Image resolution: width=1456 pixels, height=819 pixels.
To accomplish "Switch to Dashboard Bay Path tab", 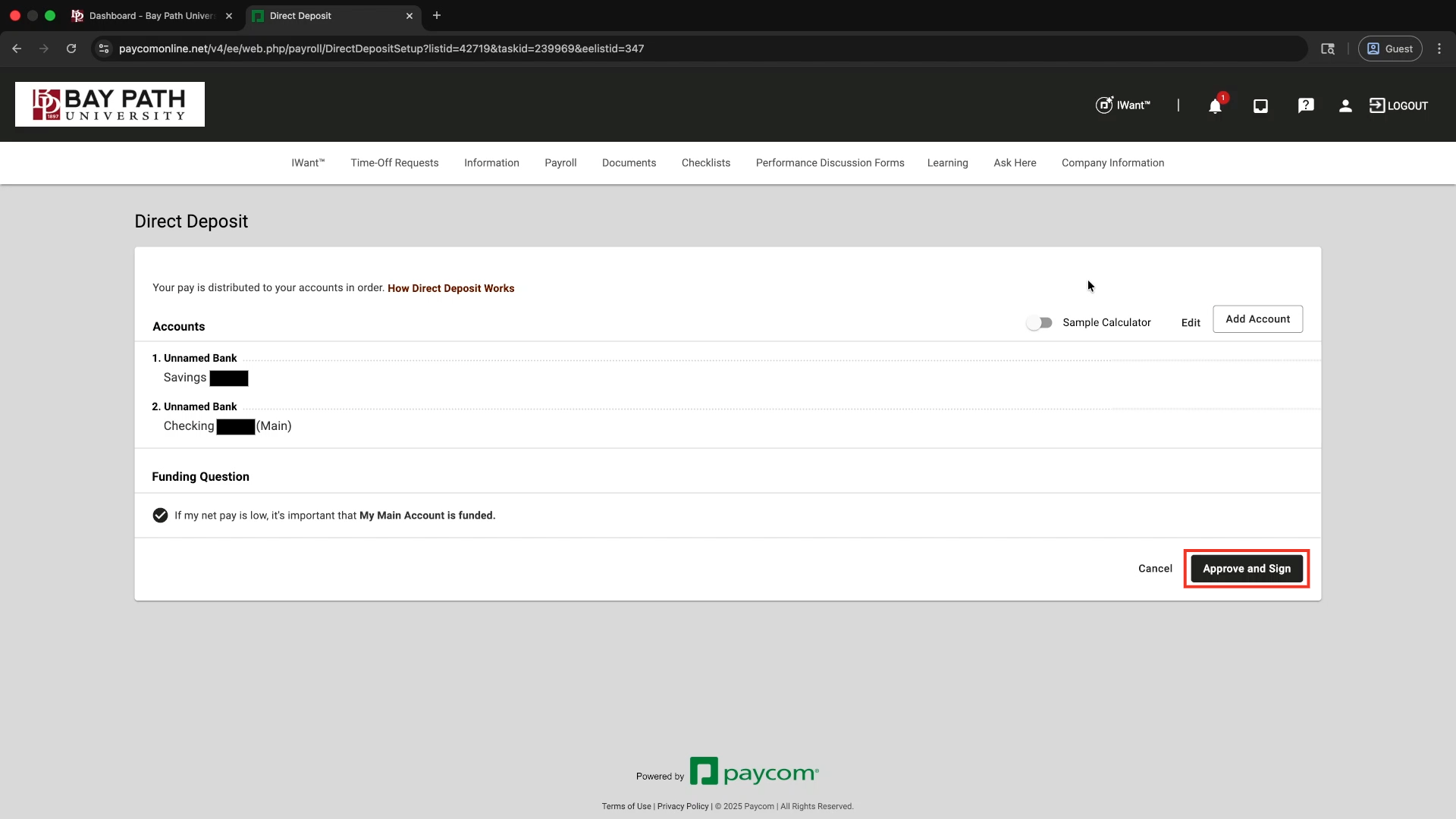I will click(152, 16).
